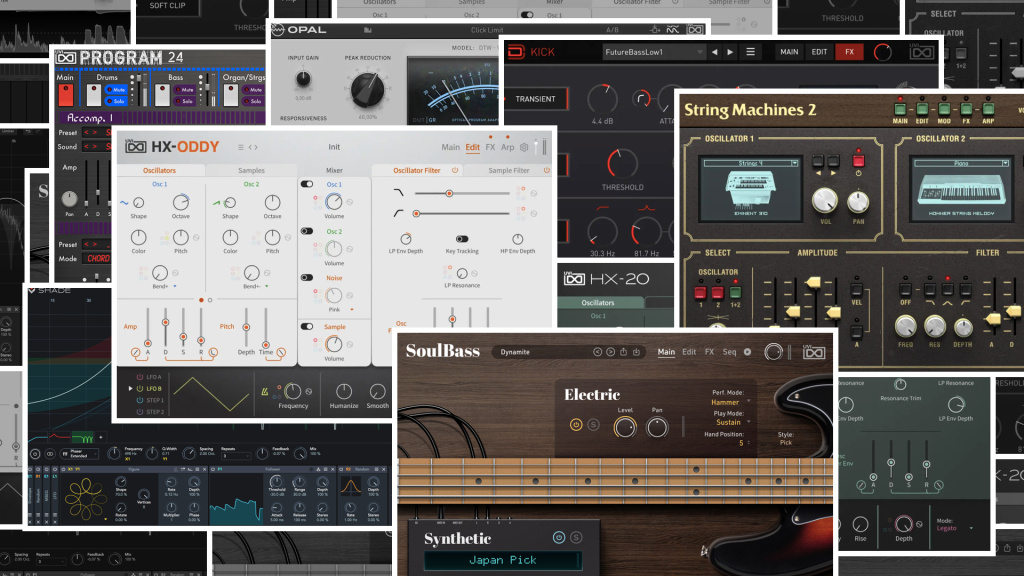Screen dimensions: 1024x576
Task: Click HX-ODDY low-pass cutoff slider
Action: [x=462, y=193]
